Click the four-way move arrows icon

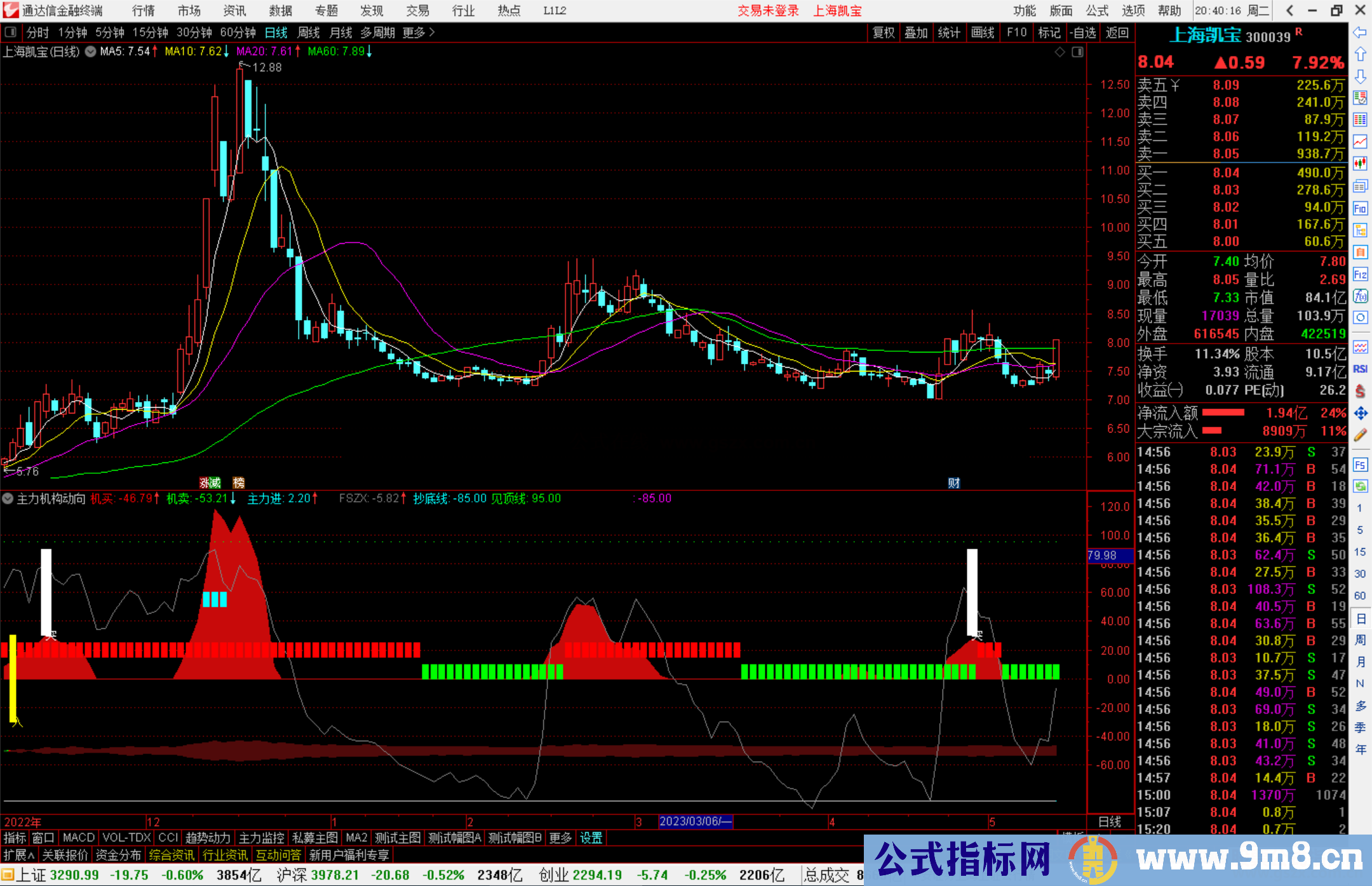pyautogui.click(x=1360, y=413)
